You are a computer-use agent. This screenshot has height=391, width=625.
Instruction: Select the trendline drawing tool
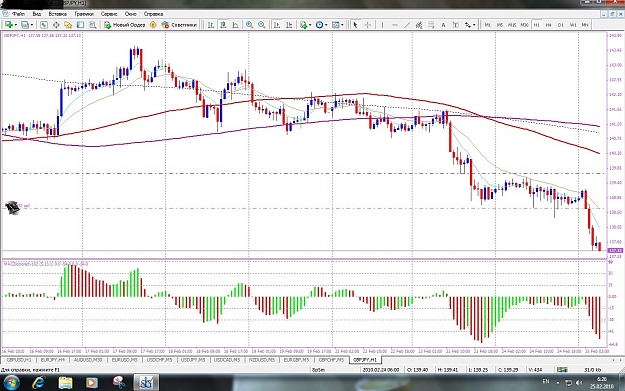(407, 25)
